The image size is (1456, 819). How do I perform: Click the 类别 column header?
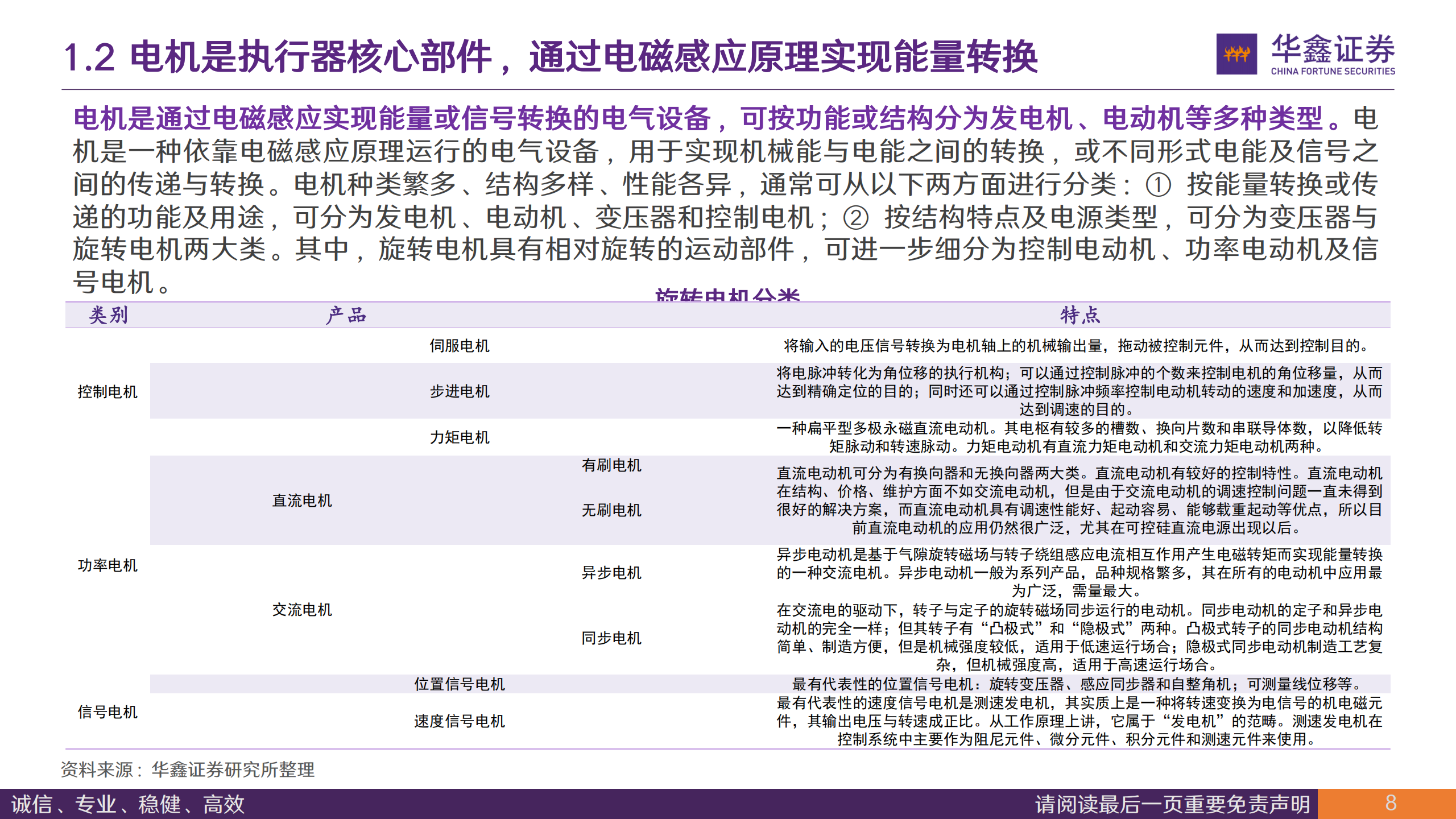[108, 315]
